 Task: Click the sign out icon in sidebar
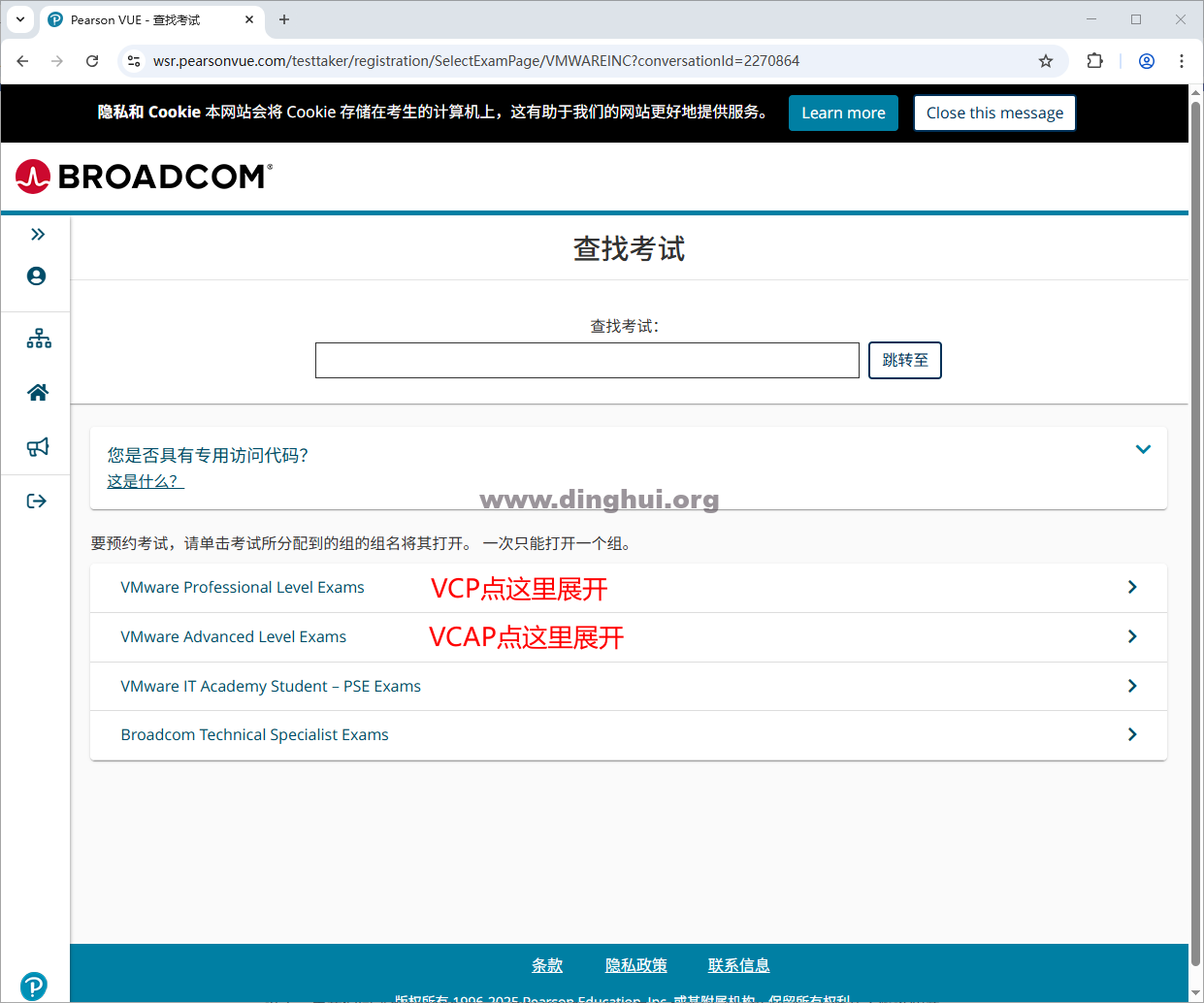(37, 501)
